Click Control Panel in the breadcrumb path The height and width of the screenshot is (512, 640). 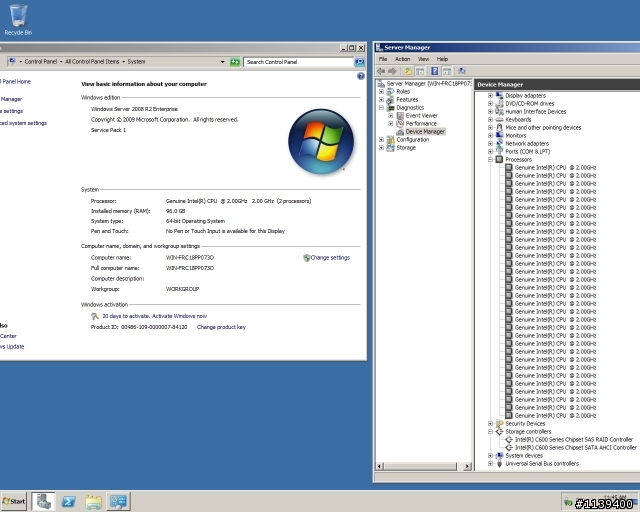40,62
